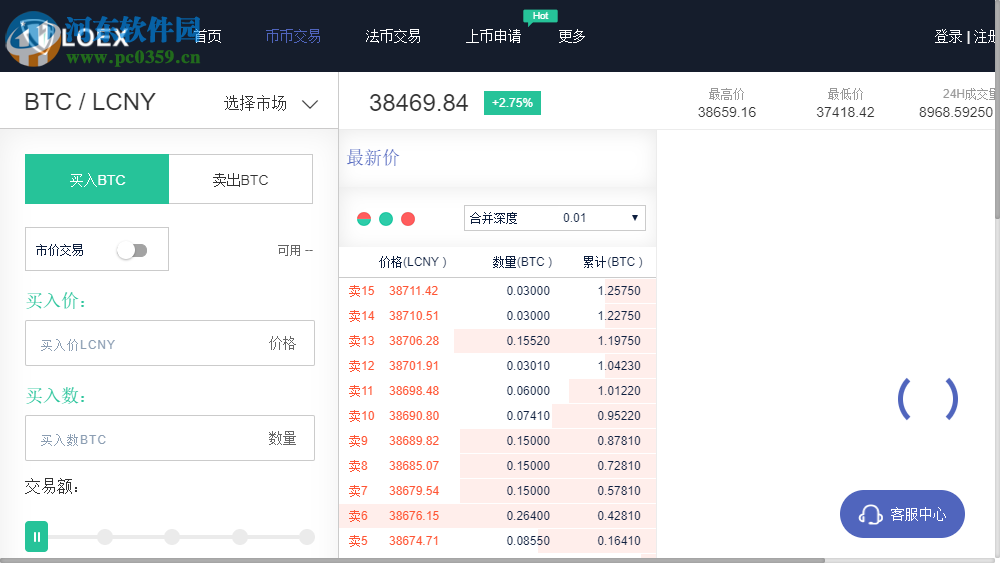Click the fourth stop on the amount slider
The image size is (1000, 563).
coord(240,537)
